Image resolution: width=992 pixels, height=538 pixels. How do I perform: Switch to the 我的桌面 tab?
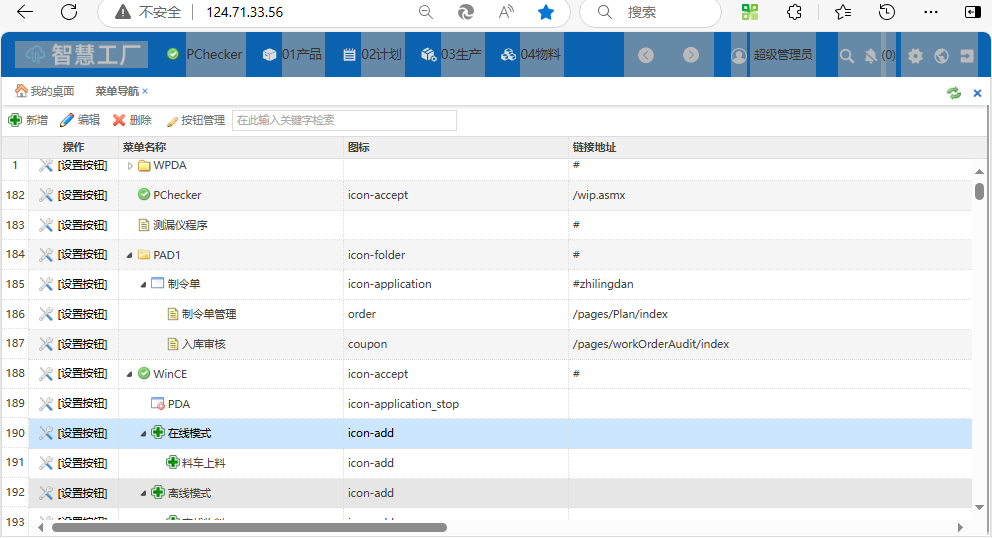point(45,91)
